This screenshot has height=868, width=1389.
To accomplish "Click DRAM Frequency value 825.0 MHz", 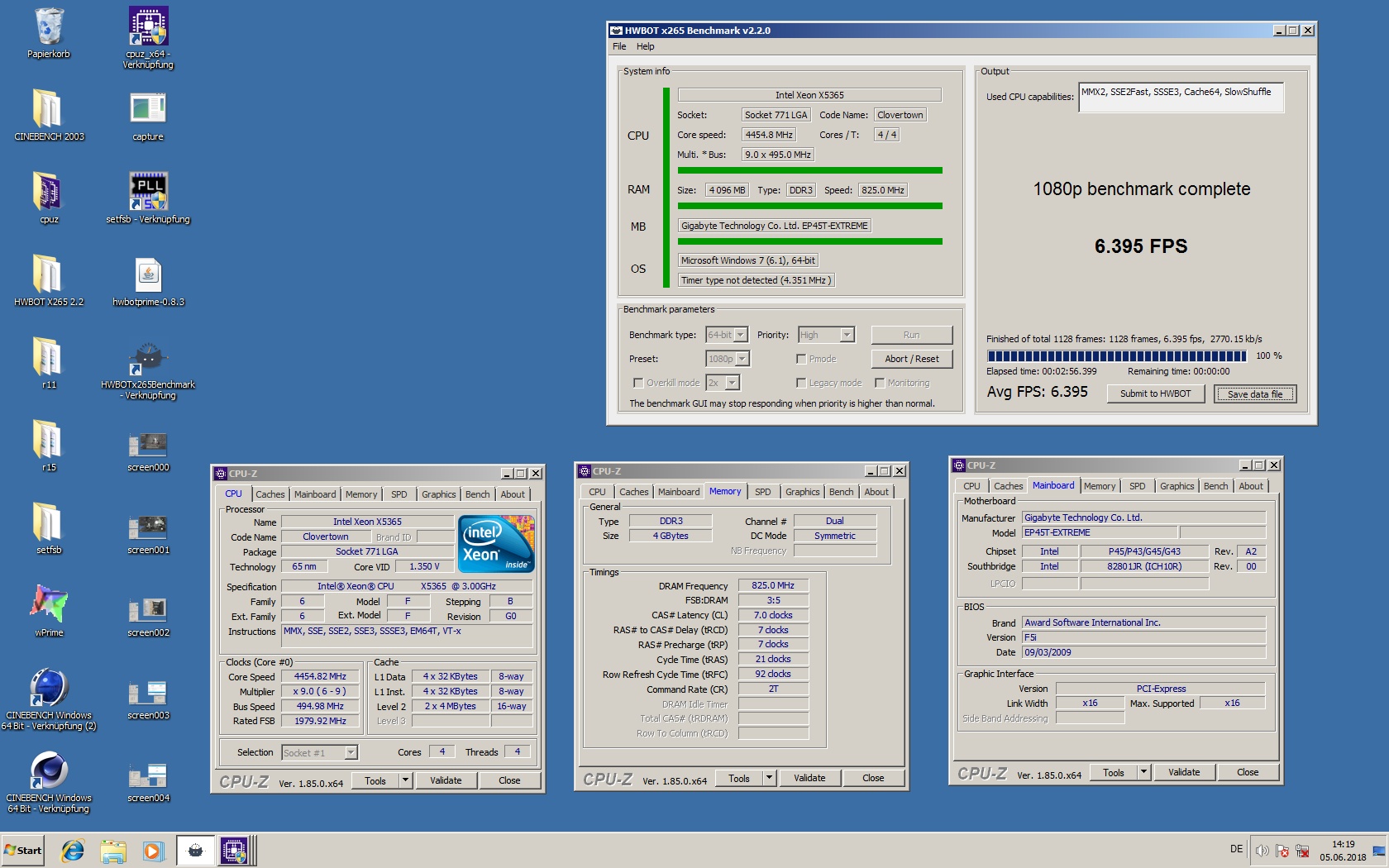I will (x=773, y=585).
